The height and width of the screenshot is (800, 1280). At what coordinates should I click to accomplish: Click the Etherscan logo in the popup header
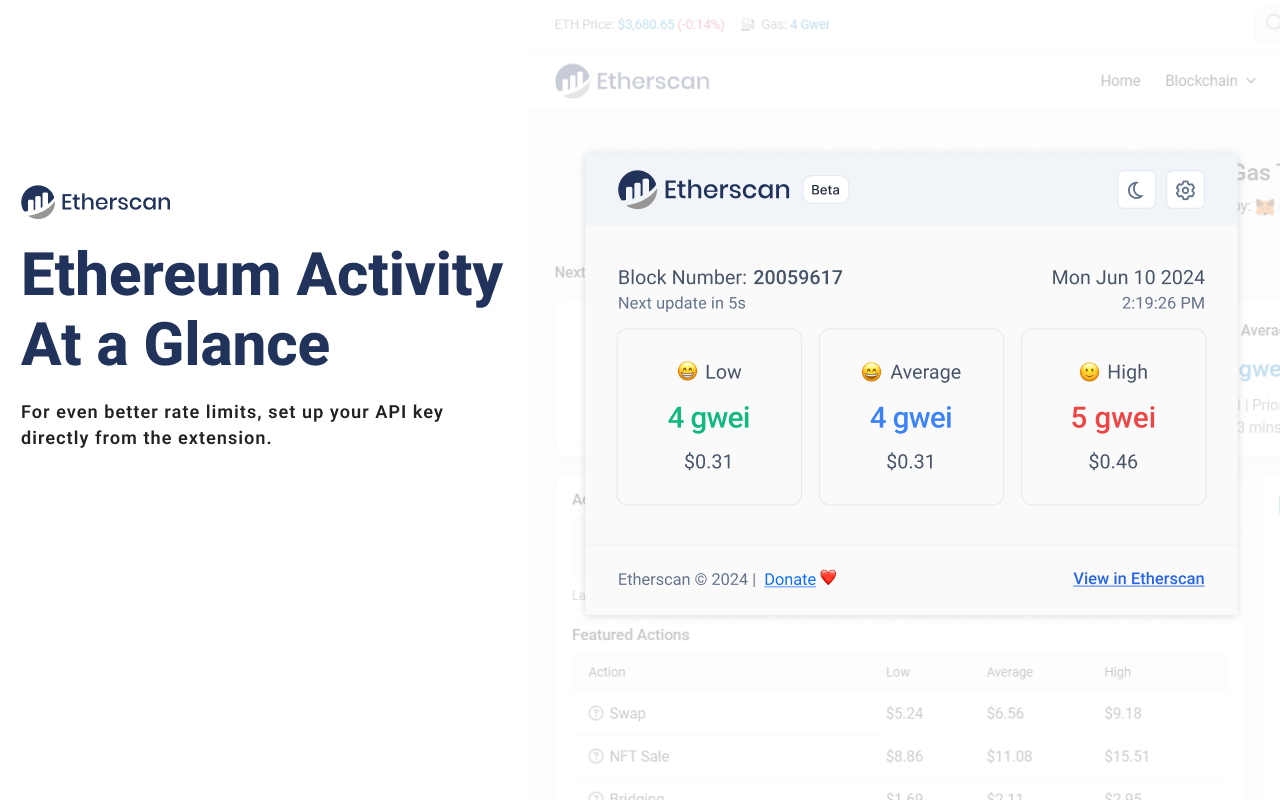(703, 189)
